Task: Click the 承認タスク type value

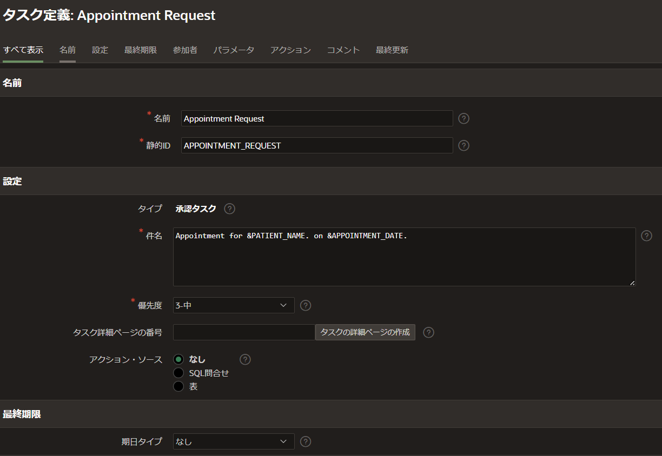Action: coord(196,209)
